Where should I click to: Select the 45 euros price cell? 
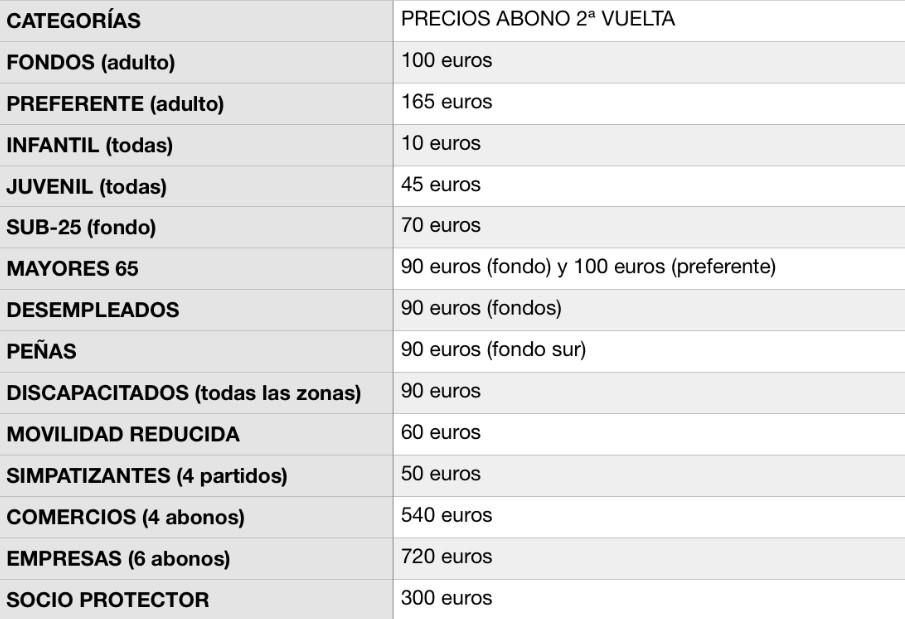[441, 185]
